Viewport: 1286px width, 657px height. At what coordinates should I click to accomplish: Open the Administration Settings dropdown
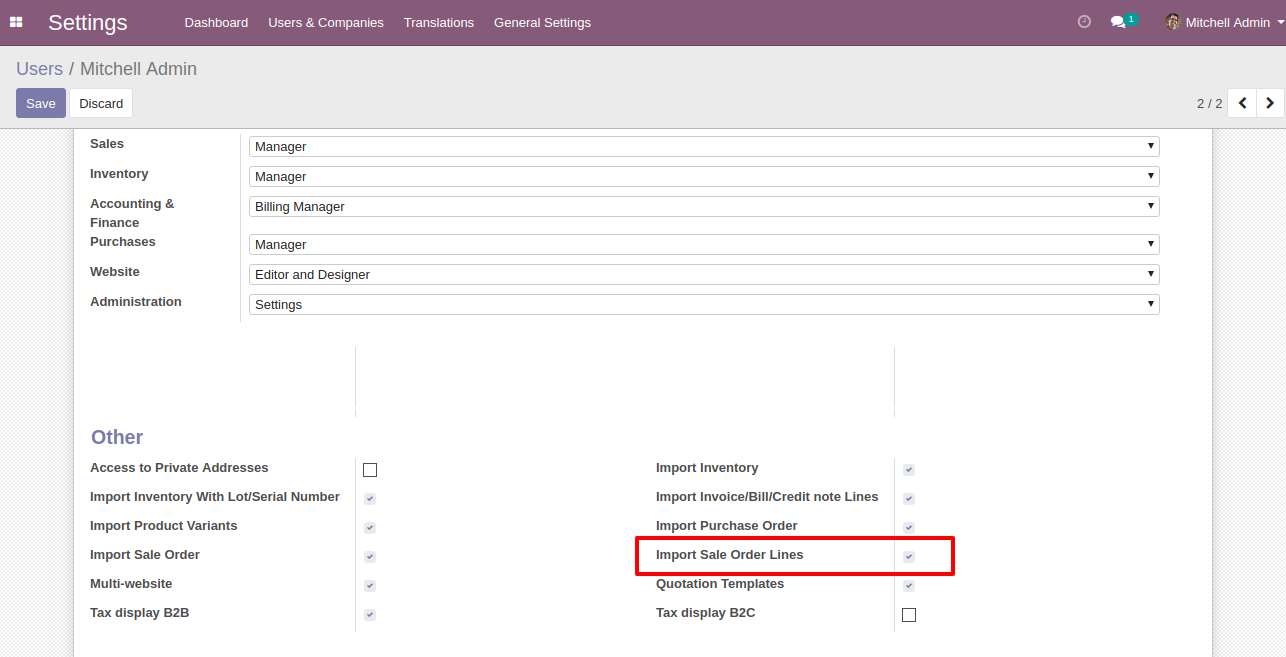pos(703,305)
